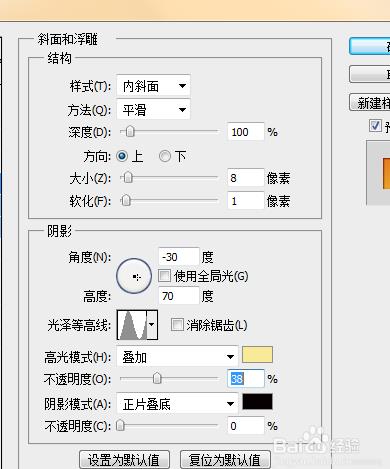Viewport: 390px width, 469px height.
Task: Click the black shadow color swatch
Action: pyautogui.click(x=257, y=401)
